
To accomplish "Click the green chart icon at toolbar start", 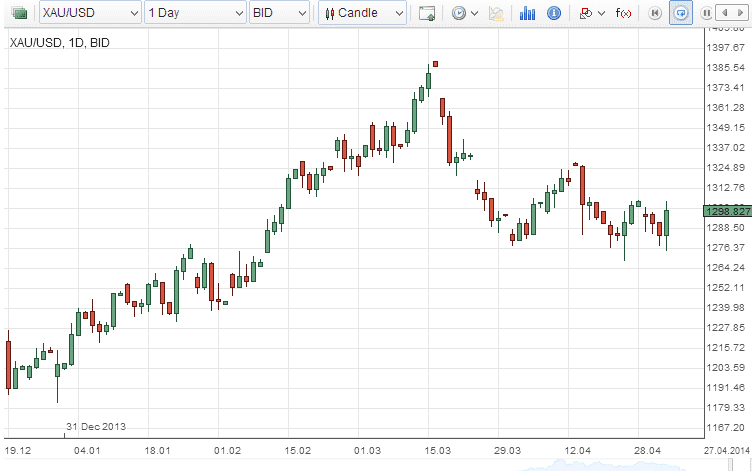I will 19,13.
